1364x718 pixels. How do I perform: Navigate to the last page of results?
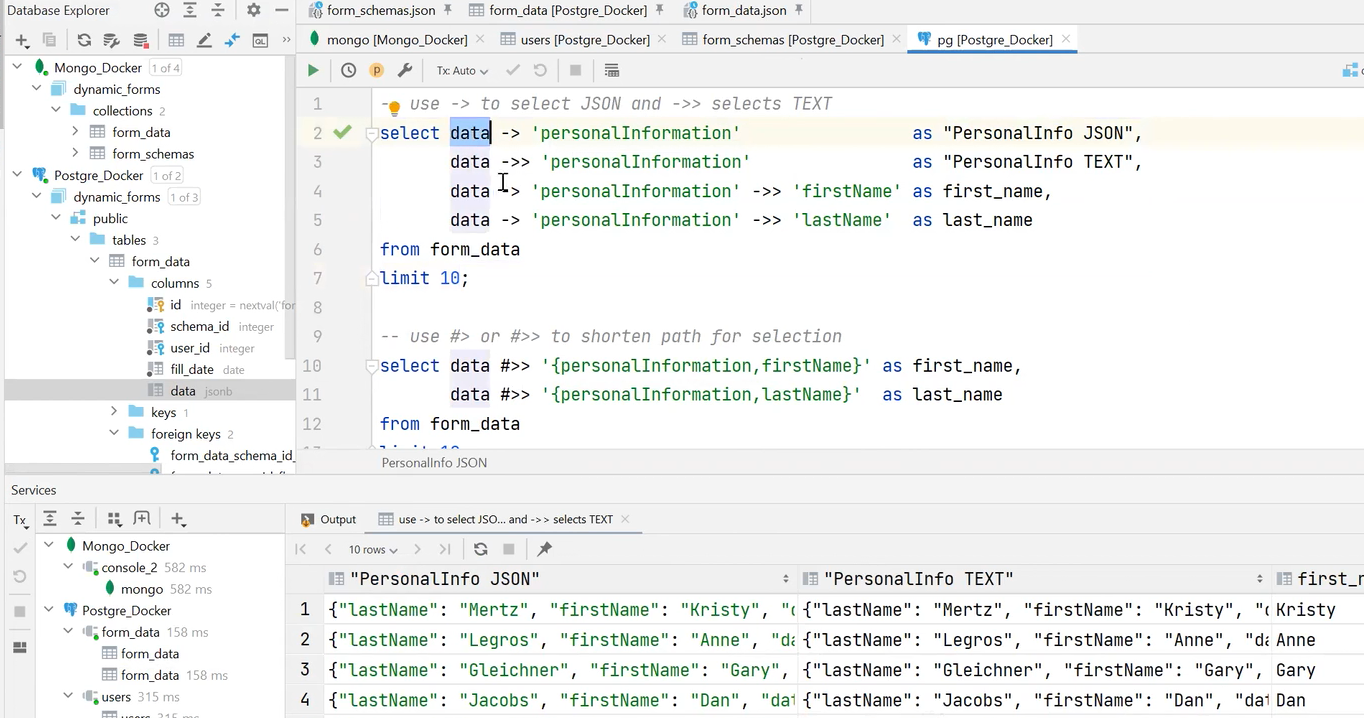[x=444, y=548]
